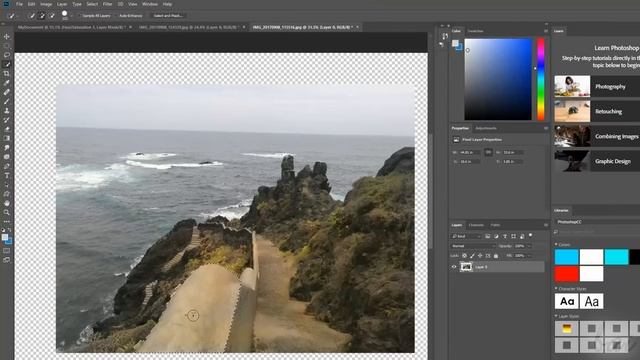Image resolution: width=640 pixels, height=360 pixels.
Task: Select the Crop tool
Action: pos(7,73)
